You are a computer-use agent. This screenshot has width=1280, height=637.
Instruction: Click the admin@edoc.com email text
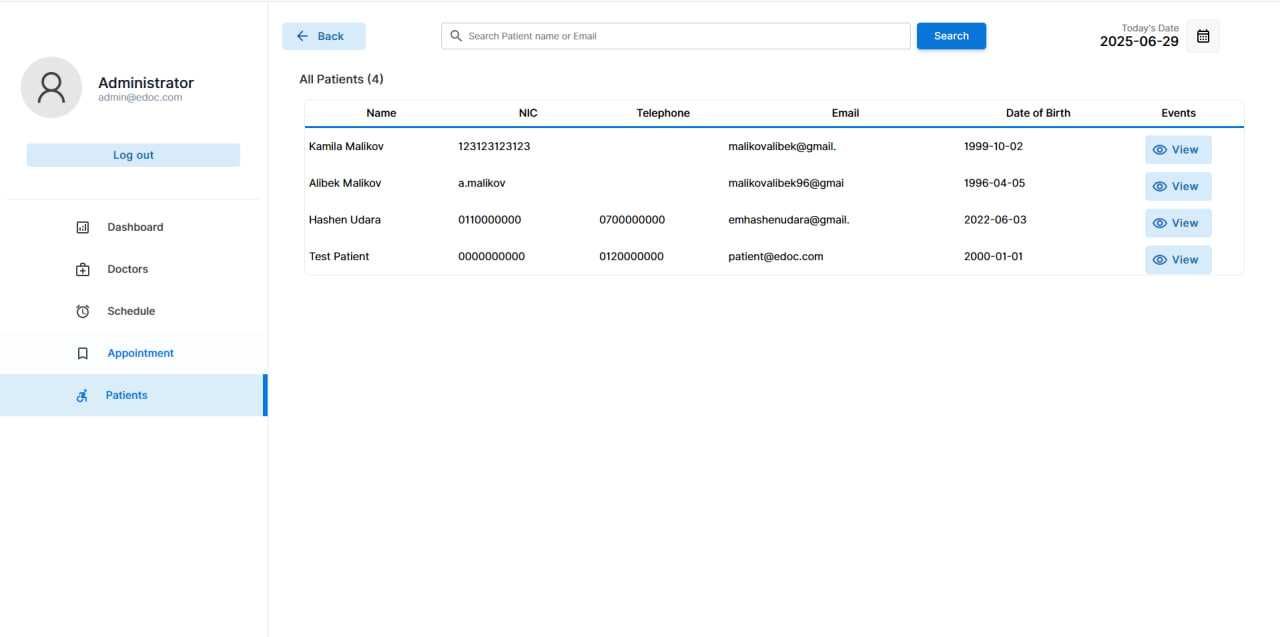click(140, 98)
